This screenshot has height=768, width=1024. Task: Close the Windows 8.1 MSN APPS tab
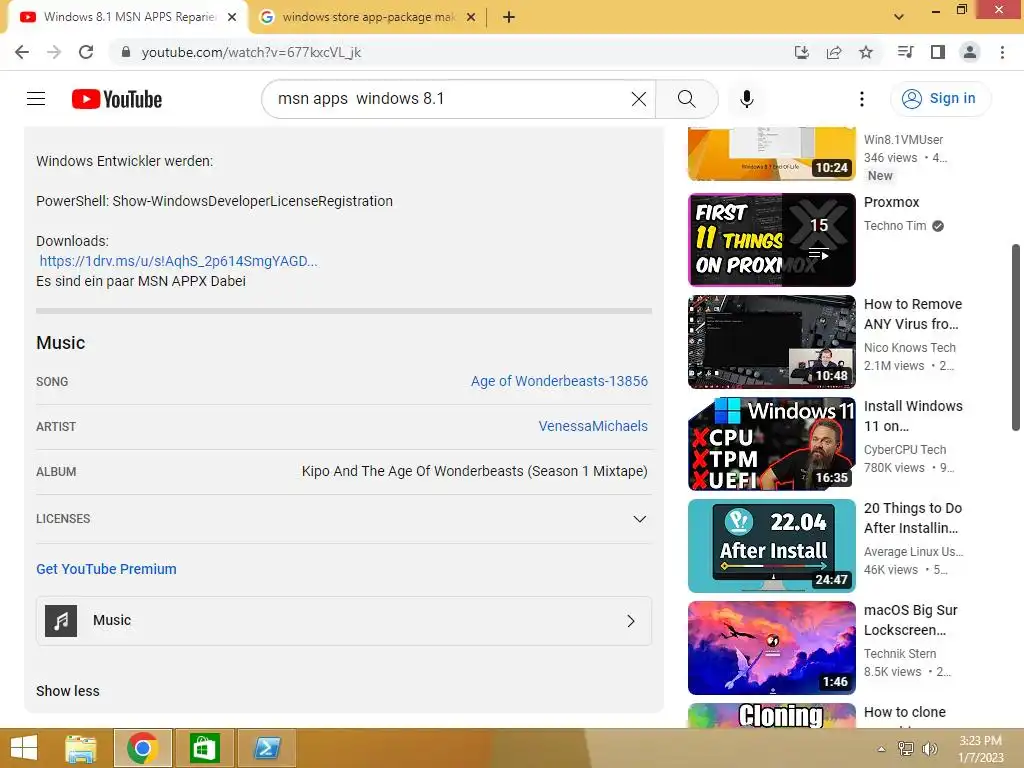click(232, 18)
